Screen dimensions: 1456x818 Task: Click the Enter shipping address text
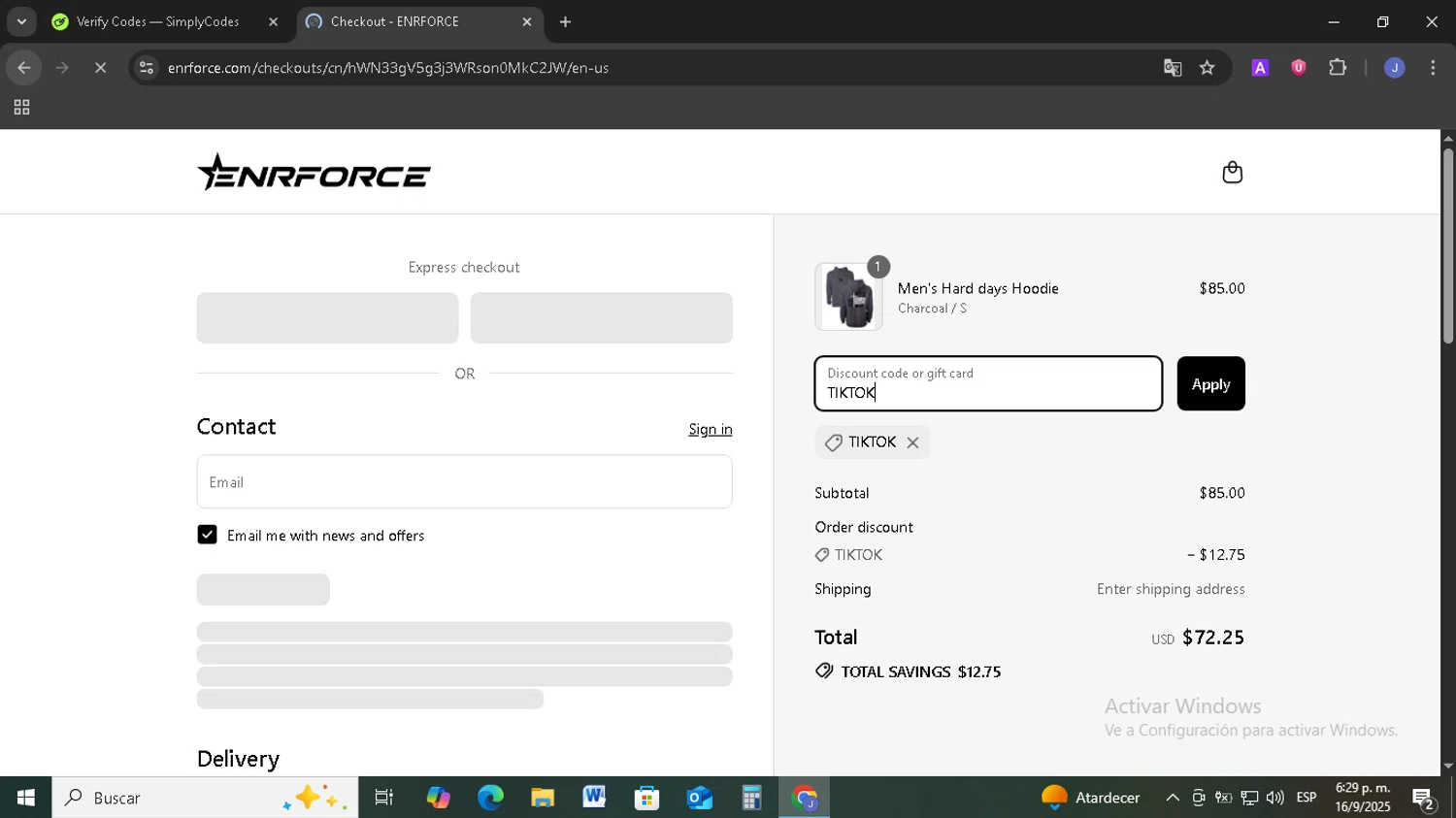coord(1171,589)
